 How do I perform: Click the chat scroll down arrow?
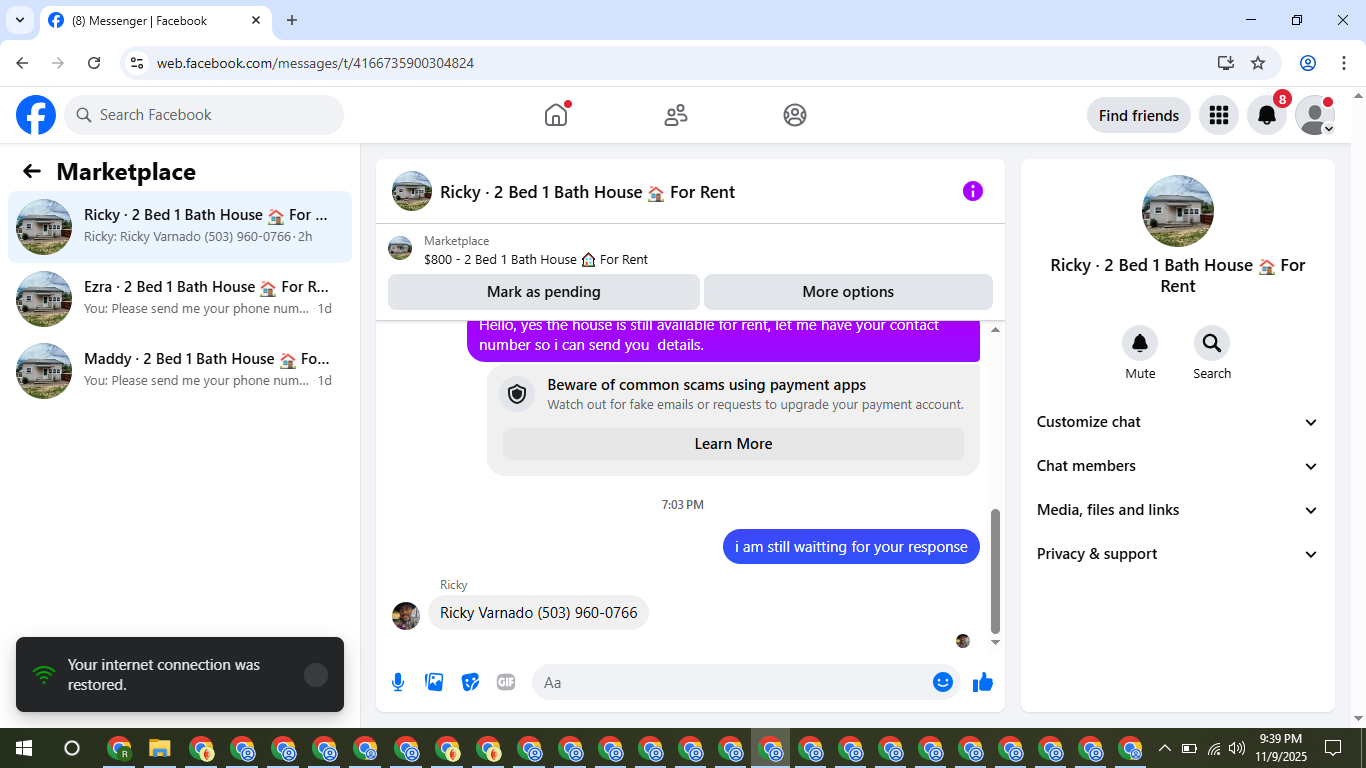pos(995,642)
